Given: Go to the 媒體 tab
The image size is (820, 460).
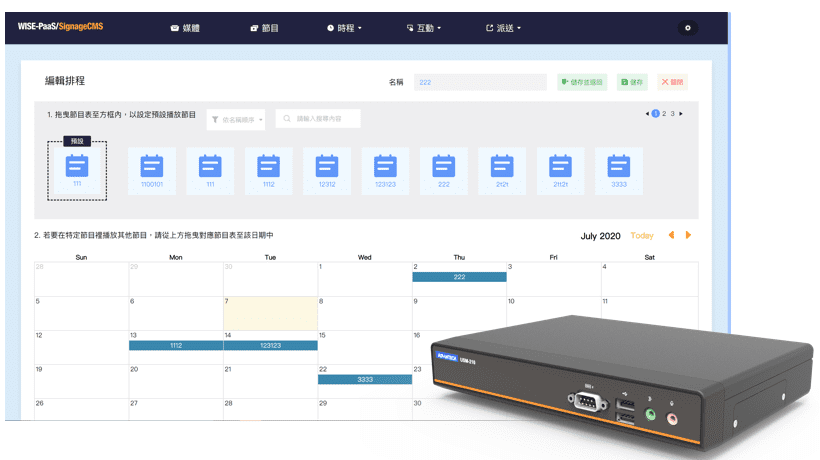Looking at the screenshot, I should pyautogui.click(x=182, y=28).
